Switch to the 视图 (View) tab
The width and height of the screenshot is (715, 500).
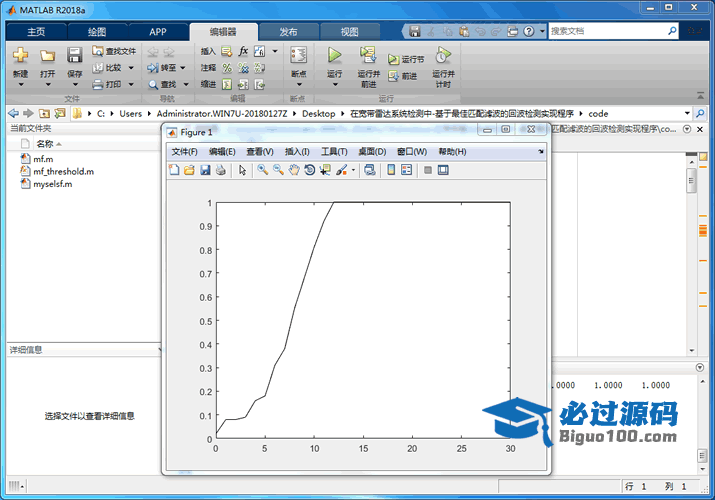[350, 32]
